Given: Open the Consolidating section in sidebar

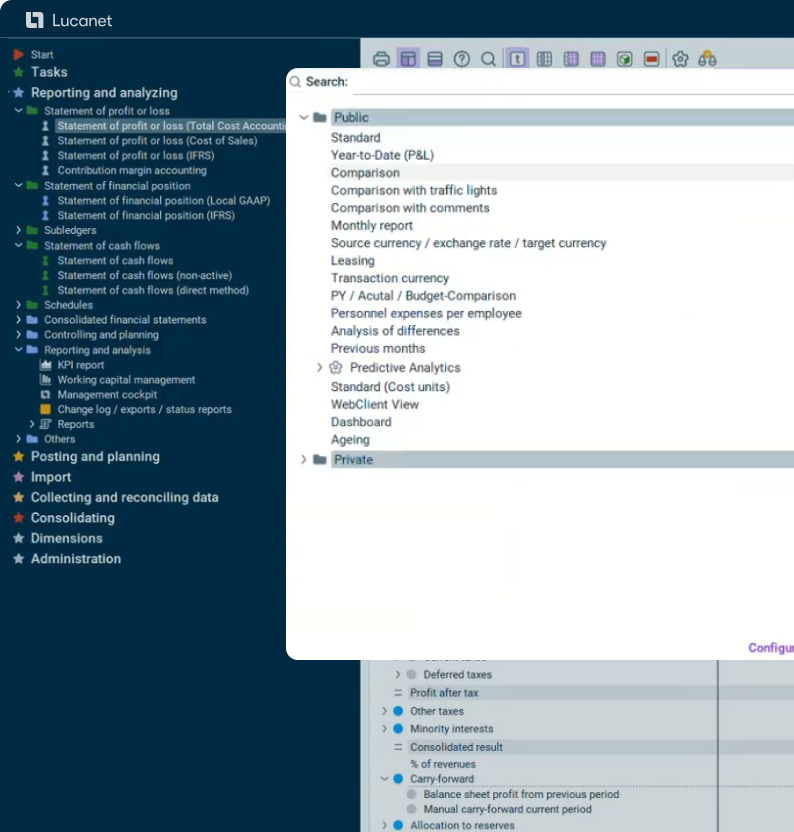Looking at the screenshot, I should click(x=72, y=518).
